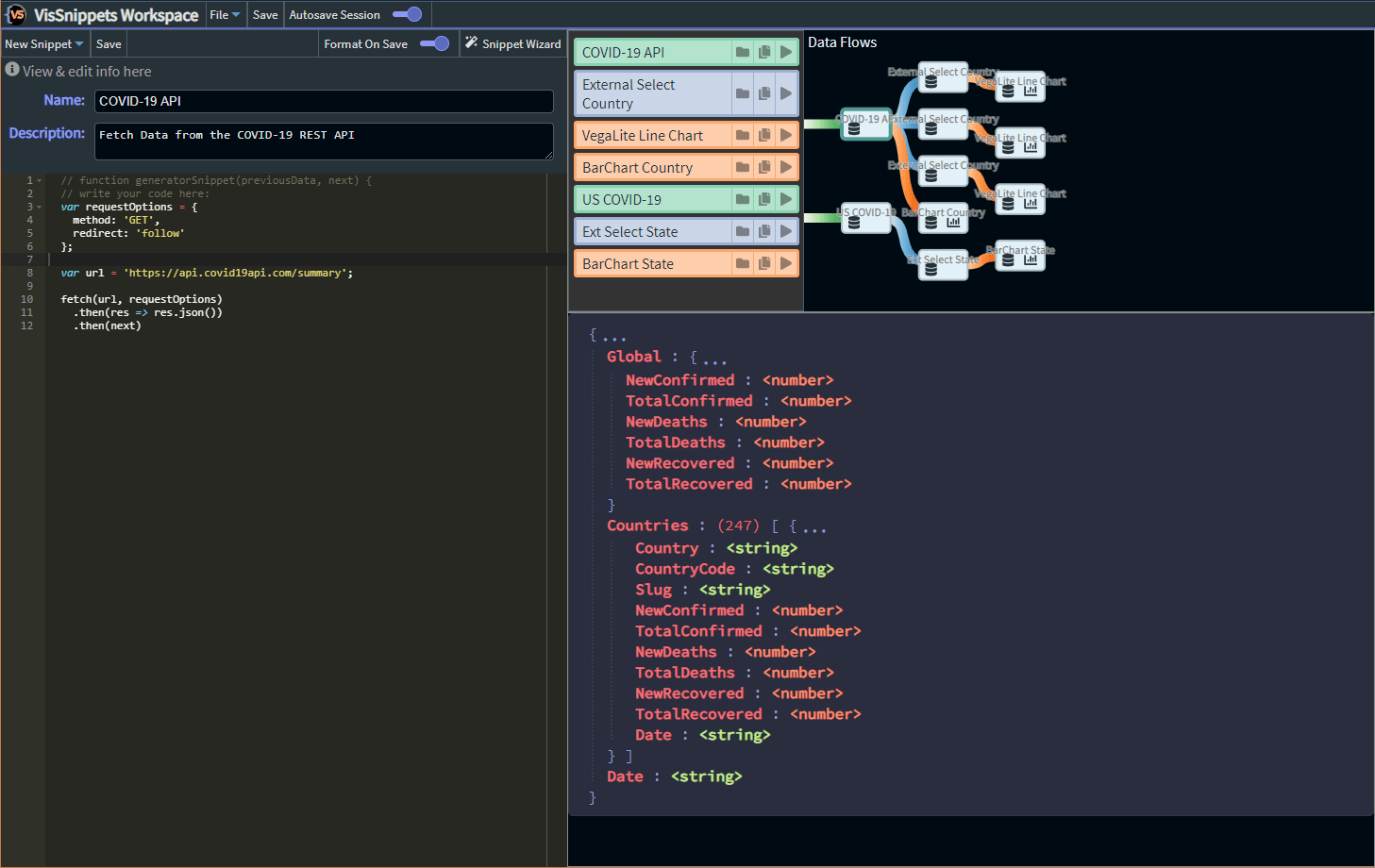Click the (247) count next to Countries

tap(738, 526)
